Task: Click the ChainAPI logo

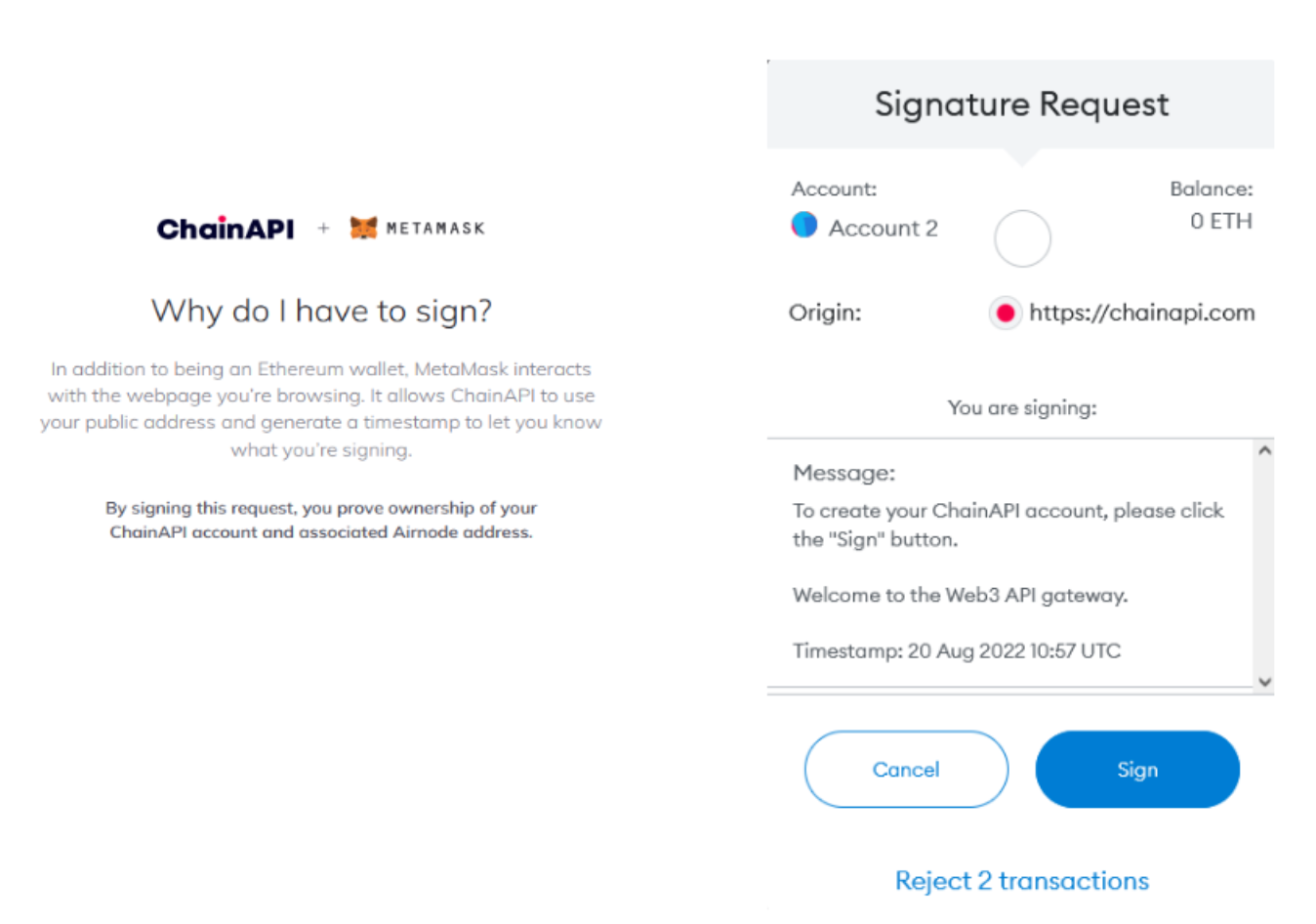Action: (x=226, y=229)
